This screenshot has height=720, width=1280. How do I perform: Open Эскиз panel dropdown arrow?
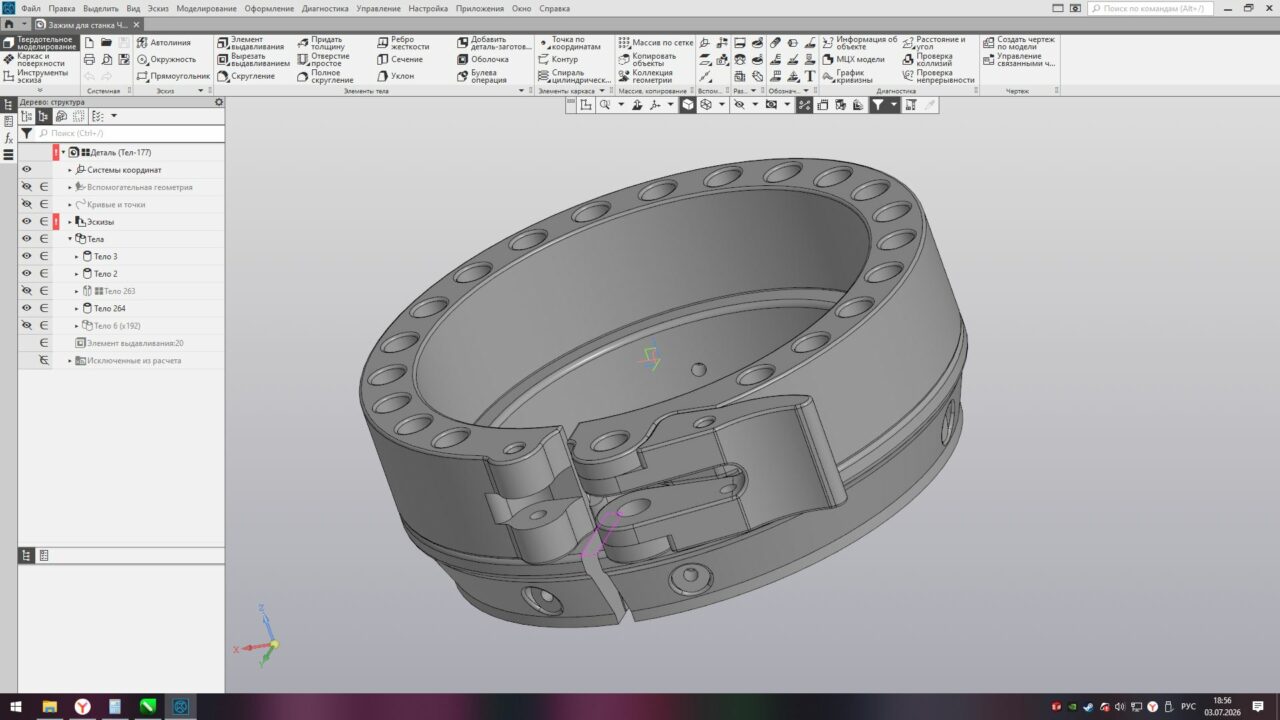201,91
